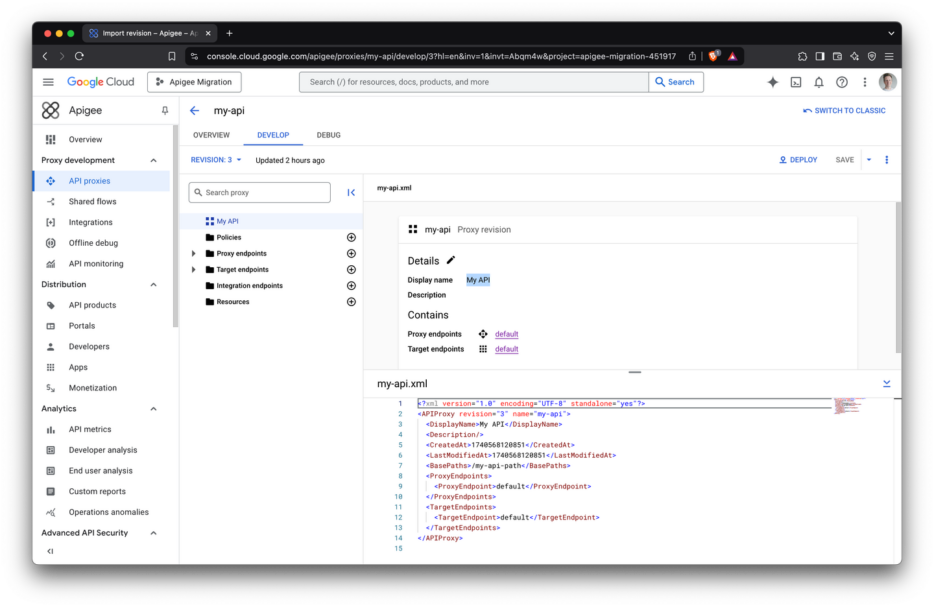Select the Resources folder in the tree

click(x=232, y=301)
